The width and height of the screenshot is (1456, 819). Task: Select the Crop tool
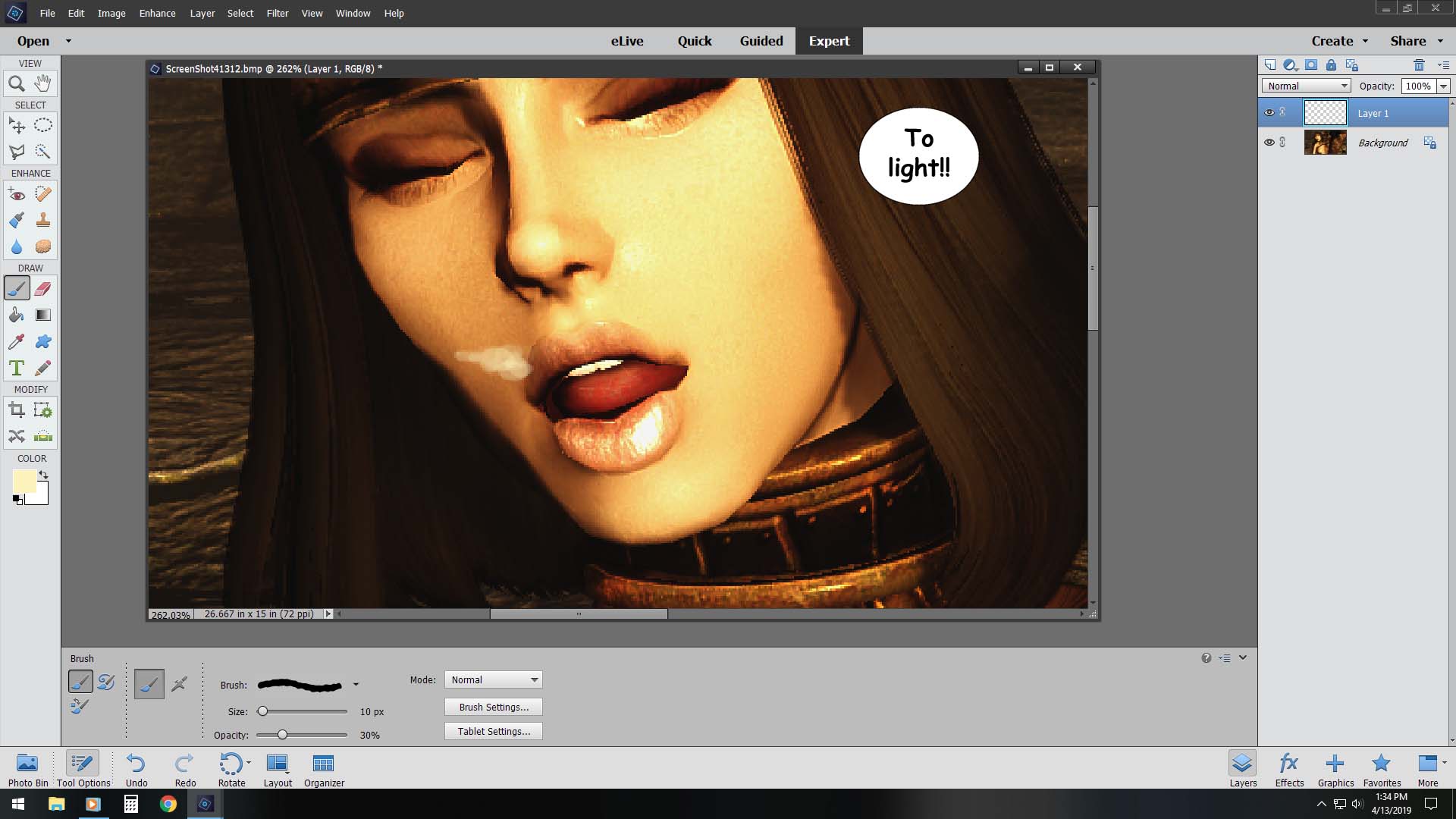pyautogui.click(x=17, y=410)
